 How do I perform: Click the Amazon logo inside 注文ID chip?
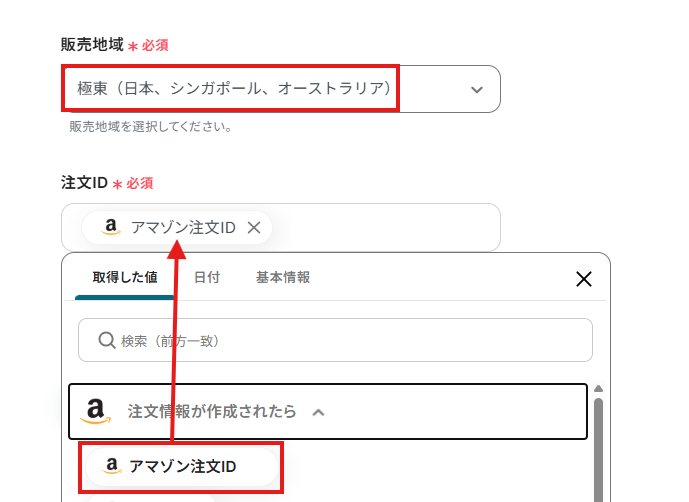[111, 227]
